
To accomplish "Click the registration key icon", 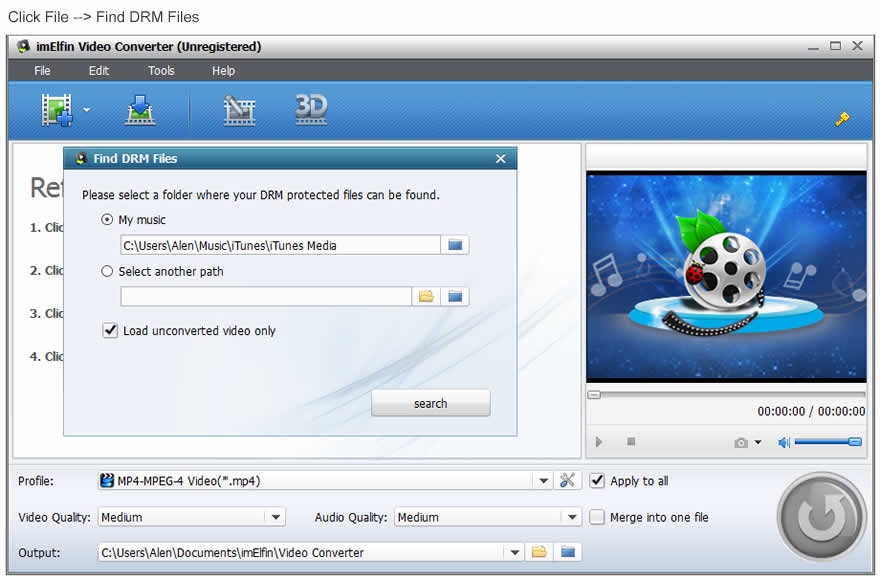I will pos(842,119).
